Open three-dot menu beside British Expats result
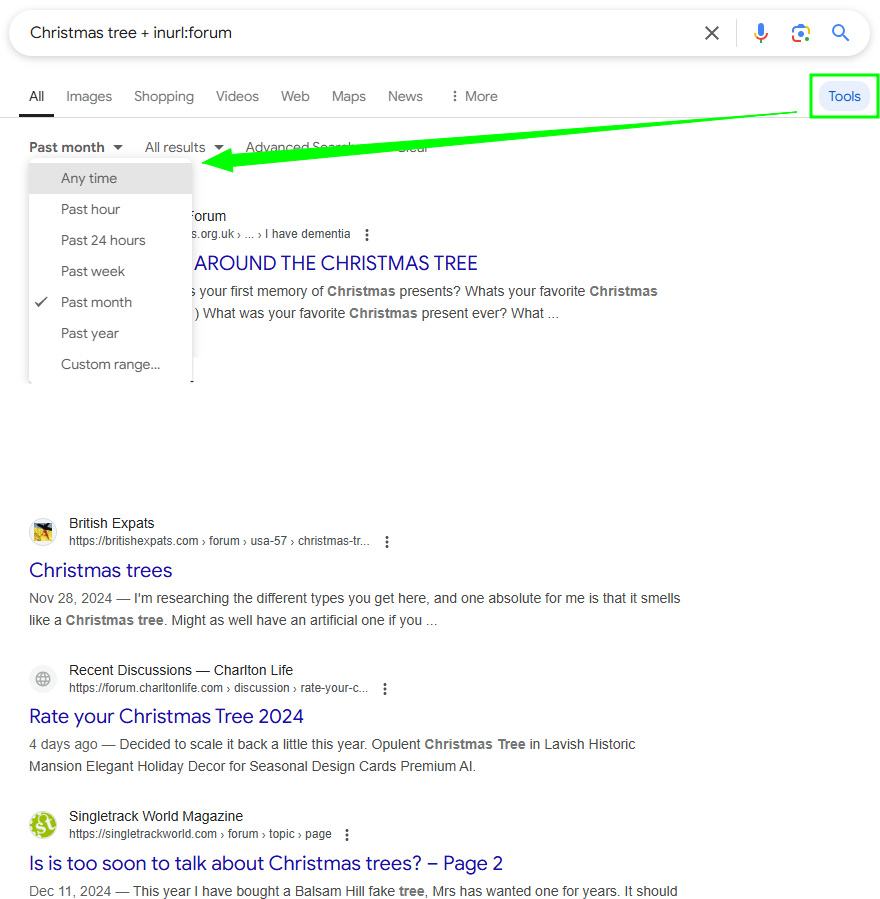This screenshot has width=880, height=899. click(387, 542)
